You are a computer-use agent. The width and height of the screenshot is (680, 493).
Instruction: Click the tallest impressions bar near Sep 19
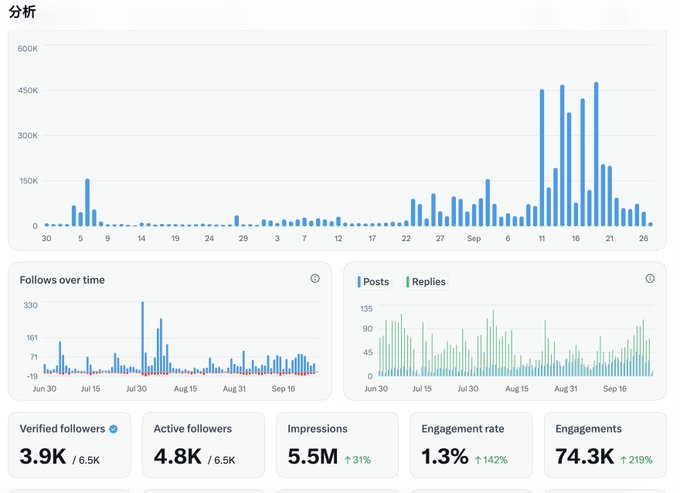click(x=596, y=154)
